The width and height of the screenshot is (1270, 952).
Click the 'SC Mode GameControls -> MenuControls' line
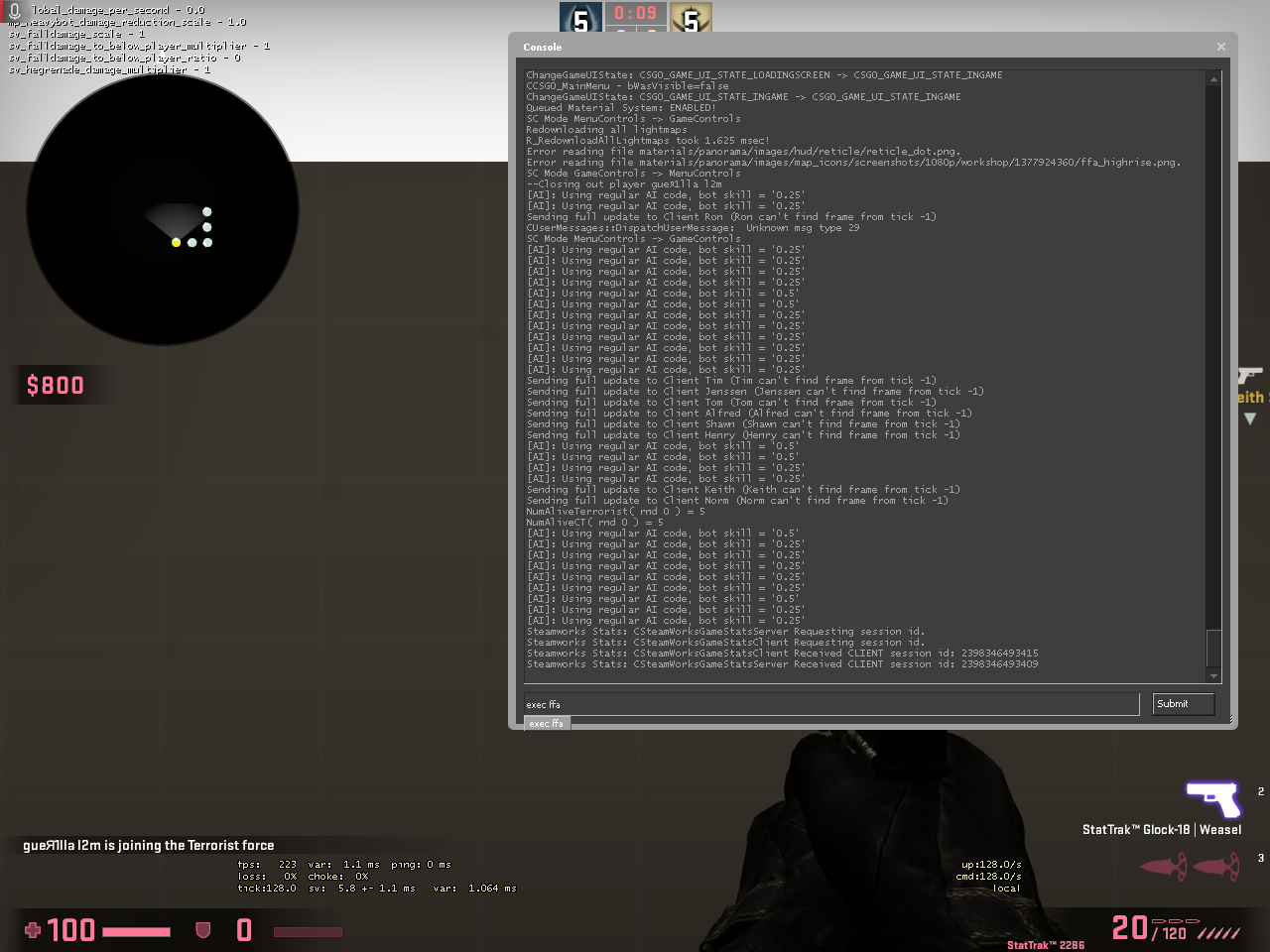[633, 174]
